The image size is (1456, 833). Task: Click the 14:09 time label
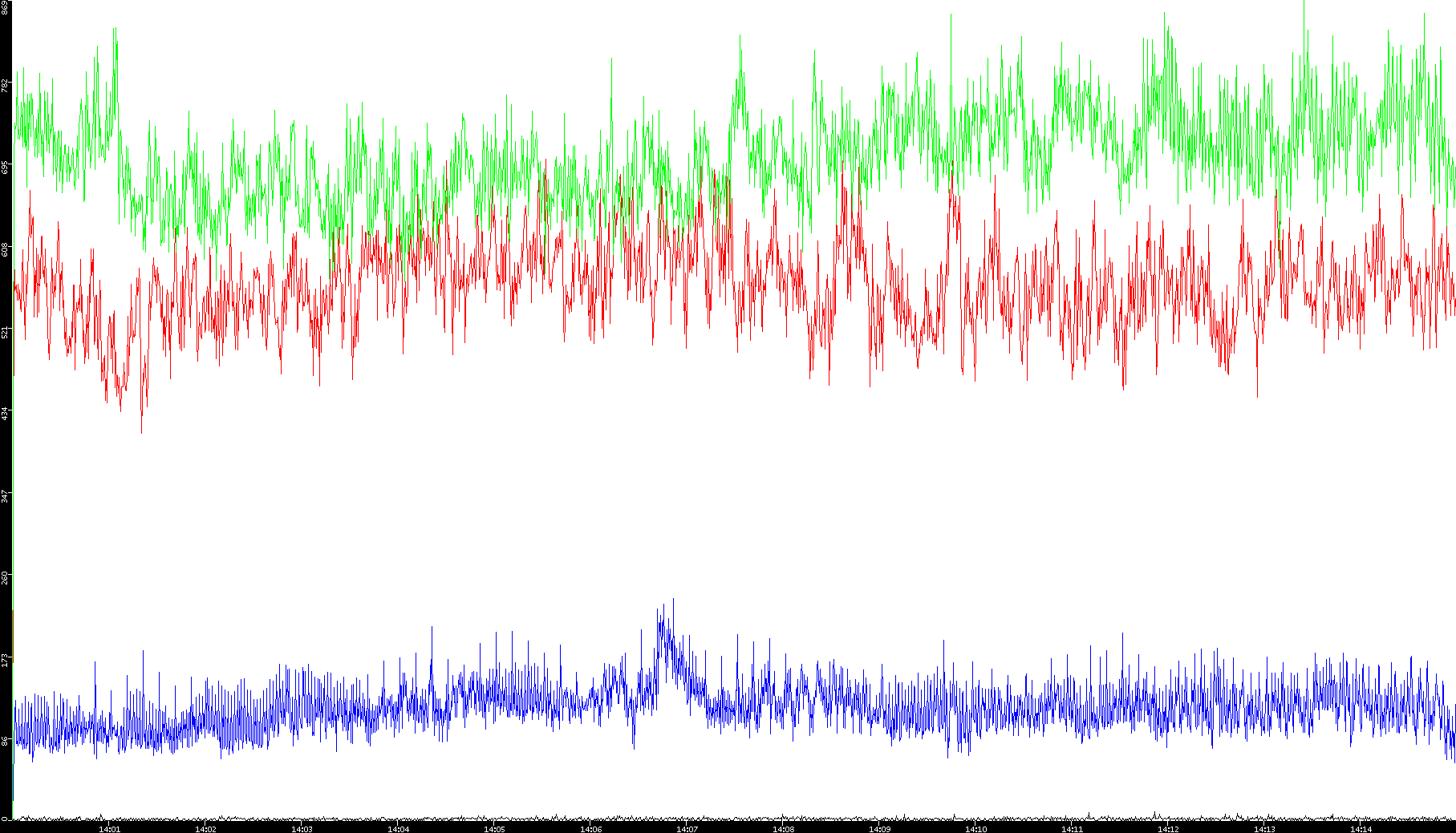pyautogui.click(x=879, y=829)
